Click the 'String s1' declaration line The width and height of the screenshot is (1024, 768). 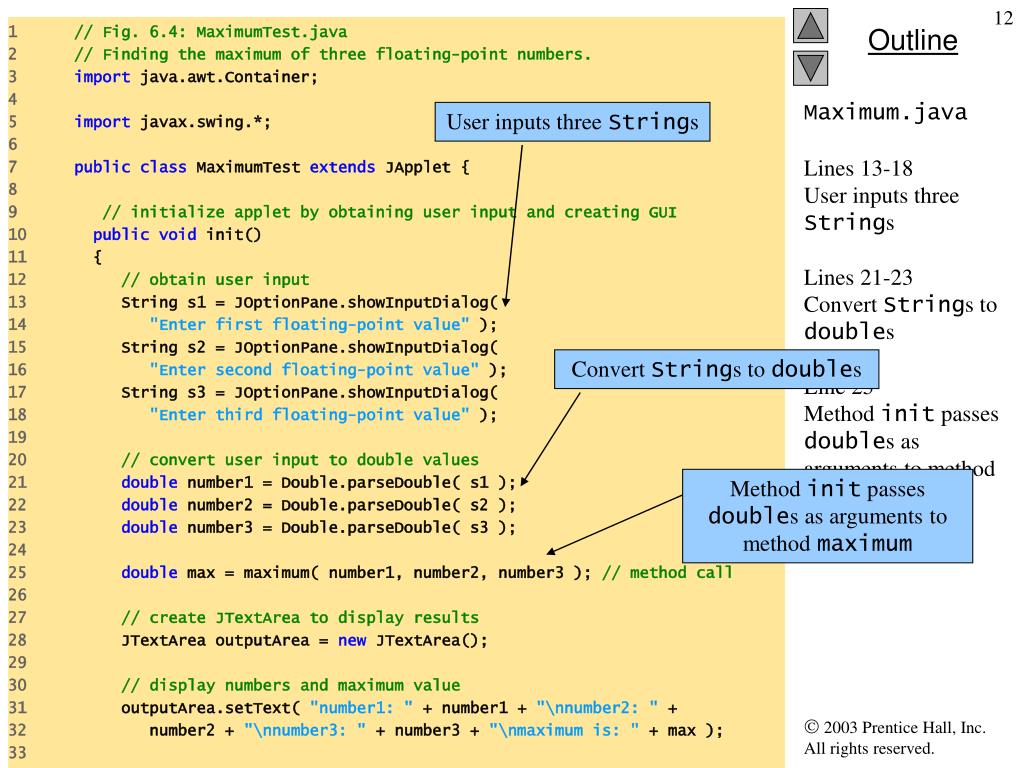pyautogui.click(x=310, y=302)
